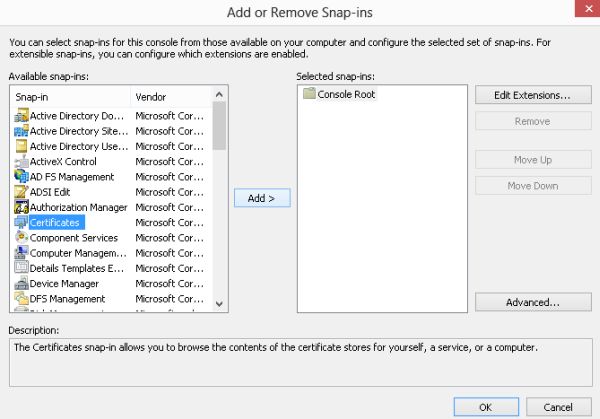Click the snap-in list scroll up arrow
Viewport: 600px width, 419px height.
click(219, 94)
